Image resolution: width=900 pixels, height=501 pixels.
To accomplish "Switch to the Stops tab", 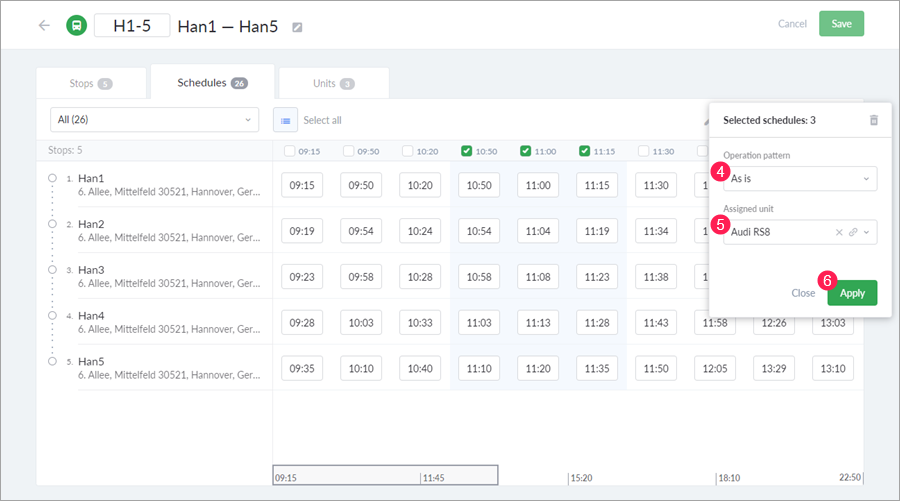I will (x=91, y=84).
